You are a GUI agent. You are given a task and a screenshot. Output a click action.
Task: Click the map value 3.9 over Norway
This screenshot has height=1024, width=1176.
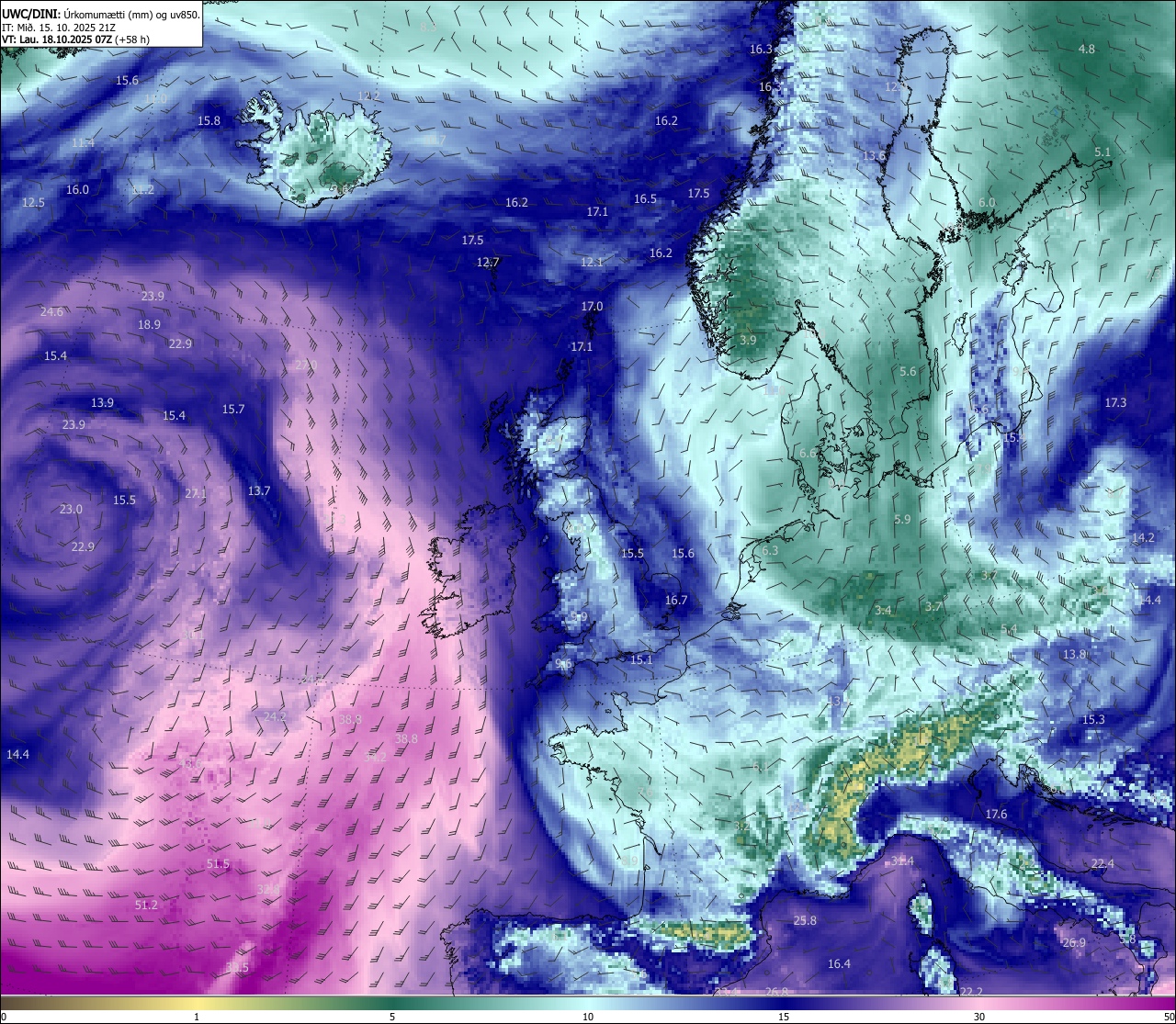tap(748, 341)
